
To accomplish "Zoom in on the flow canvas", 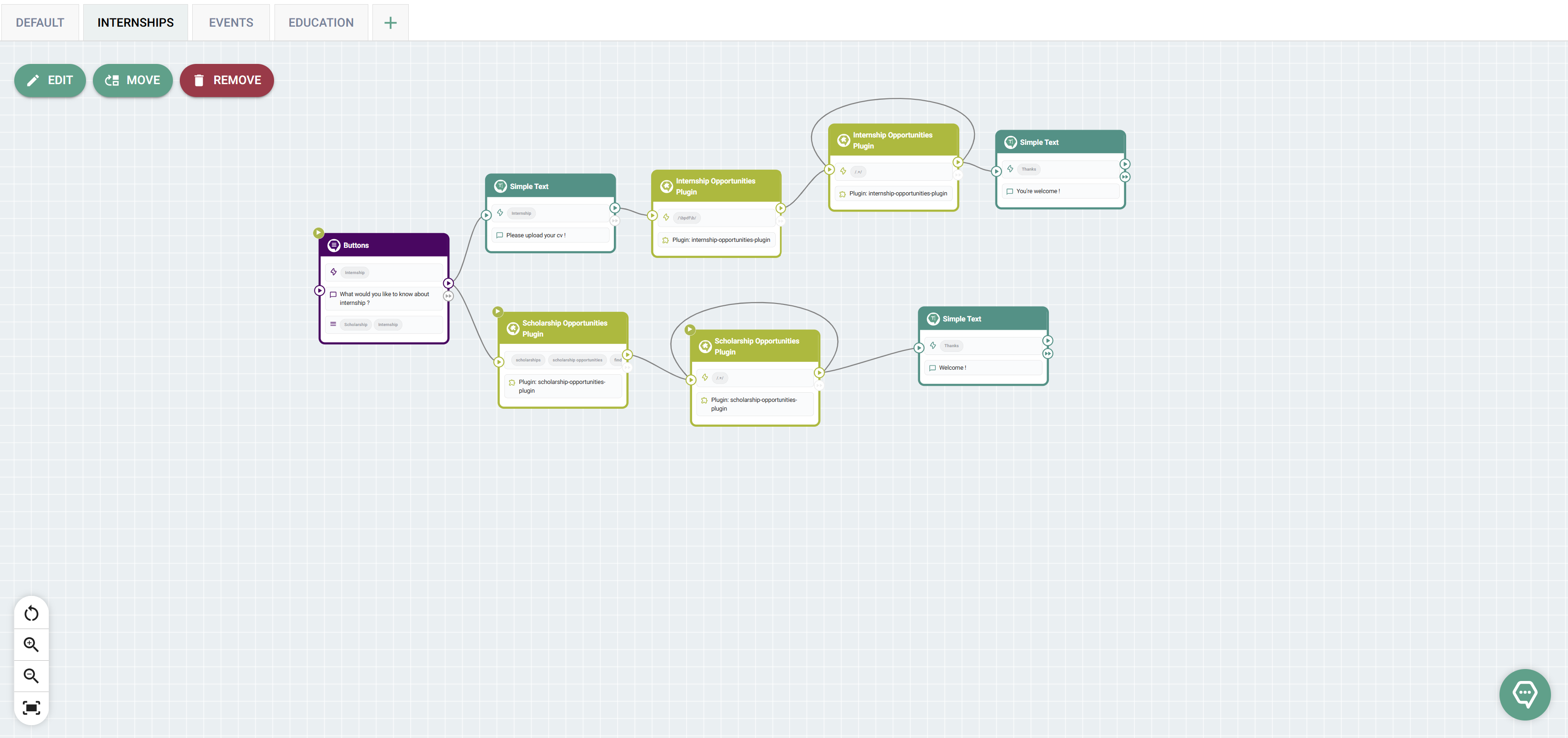I will click(x=31, y=644).
